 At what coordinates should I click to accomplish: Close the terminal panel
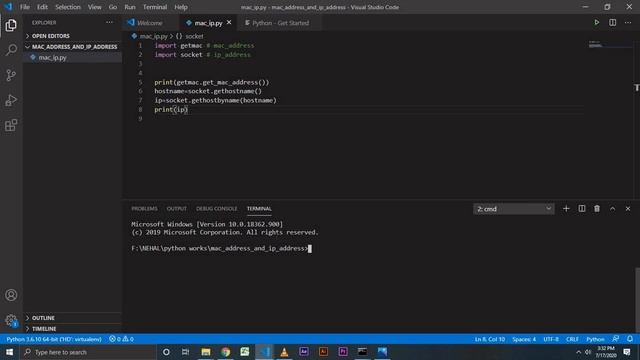click(628, 209)
